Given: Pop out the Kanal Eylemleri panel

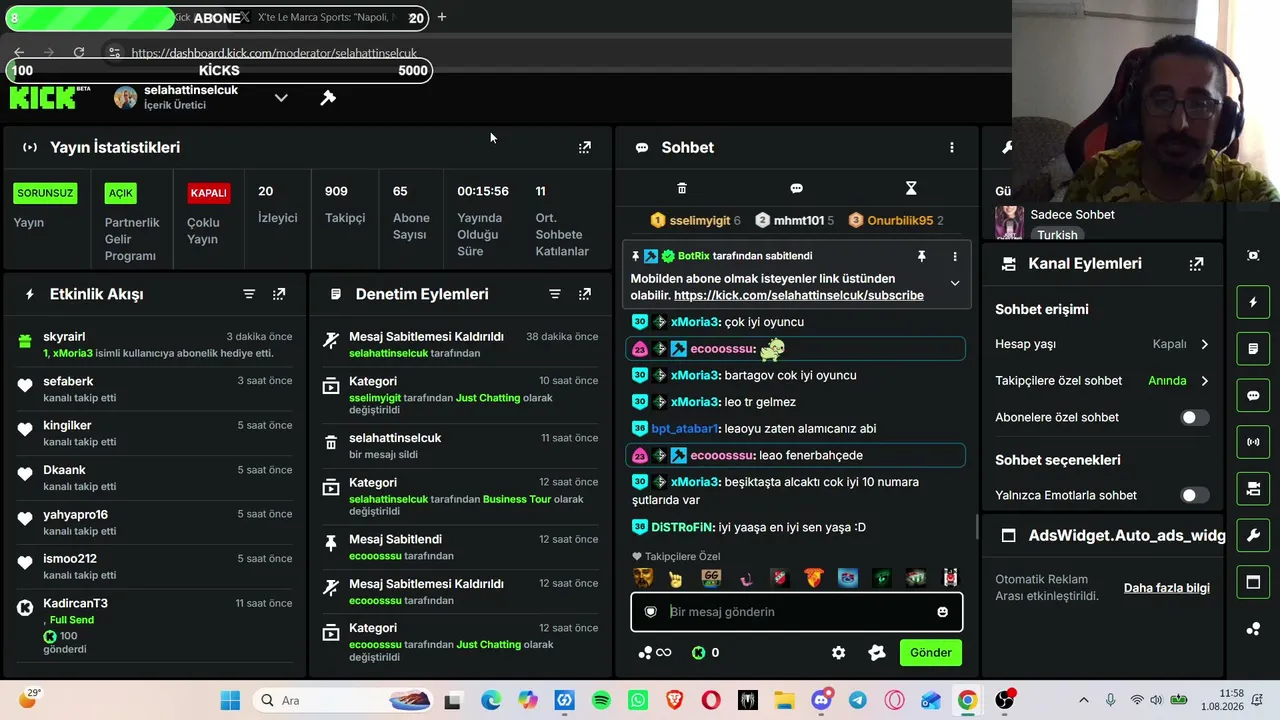Looking at the screenshot, I should pyautogui.click(x=1196, y=264).
